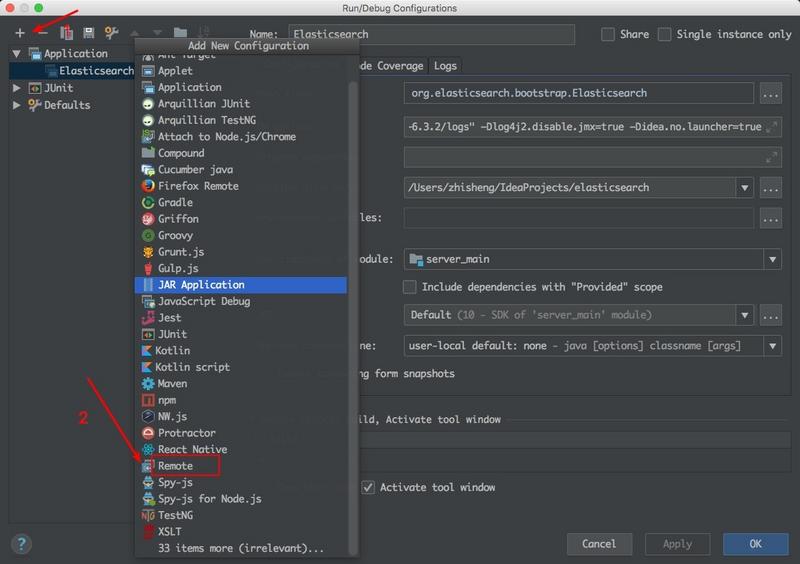
Task: Choose Attach to Node.js/Chrome entry
Action: coord(241,137)
